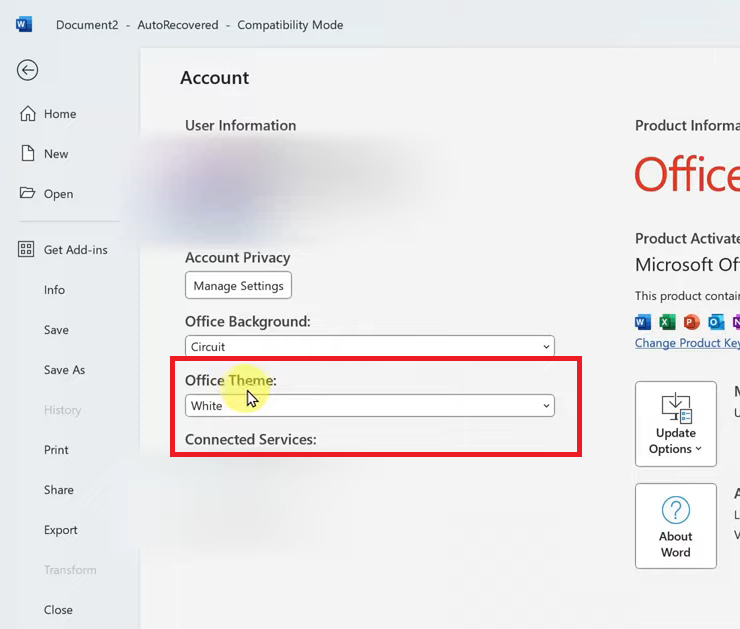
Task: Click the Home house icon in sidebar
Action: (27, 114)
